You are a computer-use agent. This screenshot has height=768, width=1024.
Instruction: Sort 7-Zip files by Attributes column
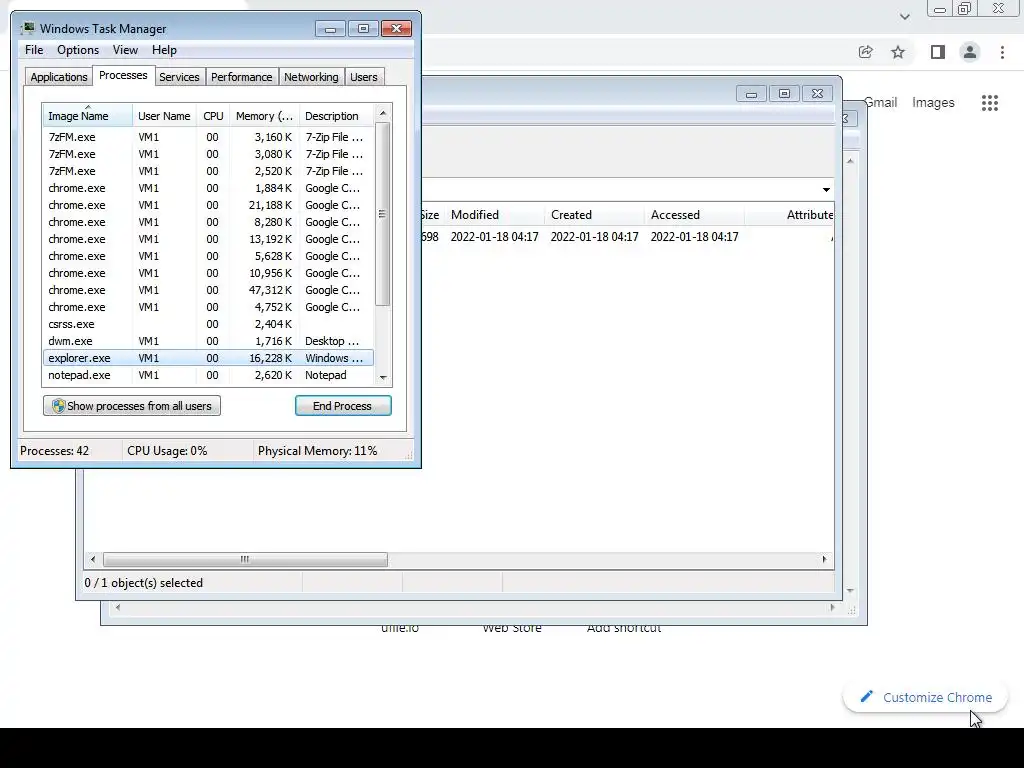click(x=790, y=215)
